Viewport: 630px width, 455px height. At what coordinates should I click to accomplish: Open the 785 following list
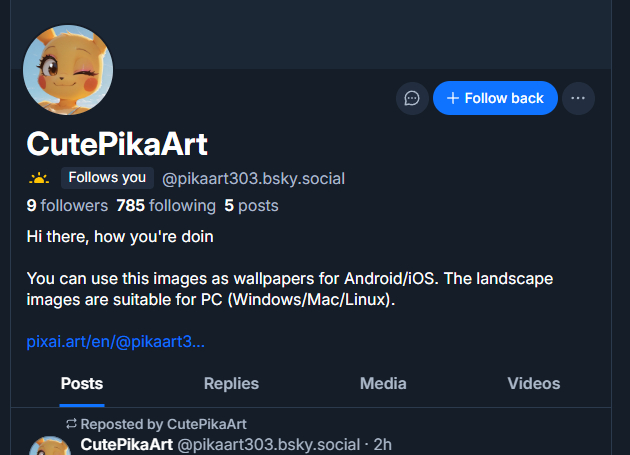pyautogui.click(x=166, y=206)
